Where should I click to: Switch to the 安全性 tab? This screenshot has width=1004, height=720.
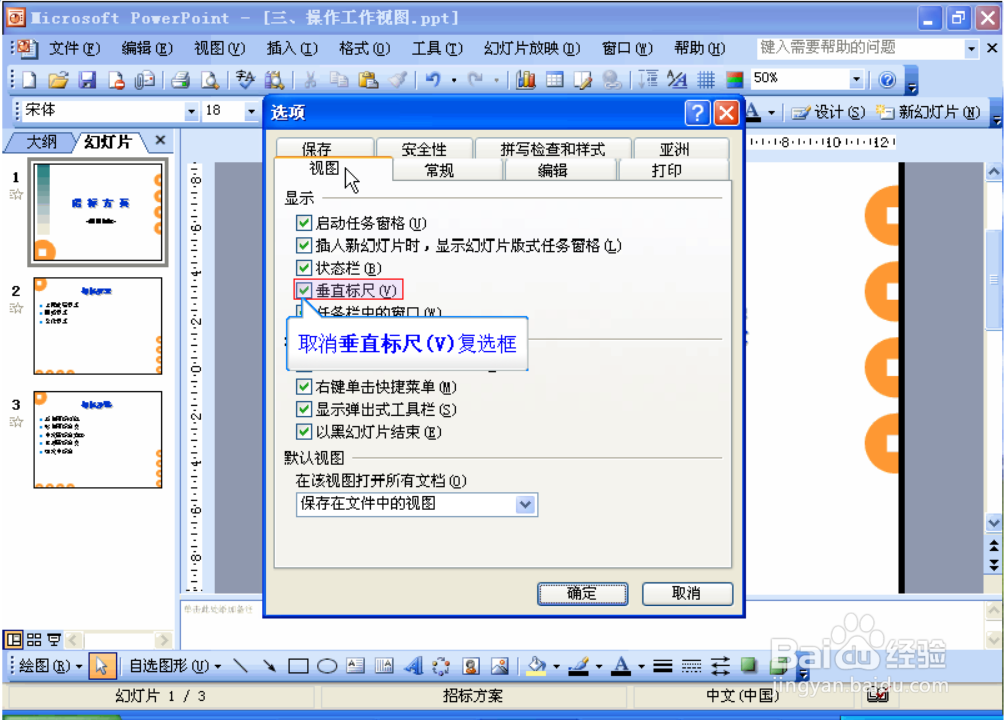point(424,149)
